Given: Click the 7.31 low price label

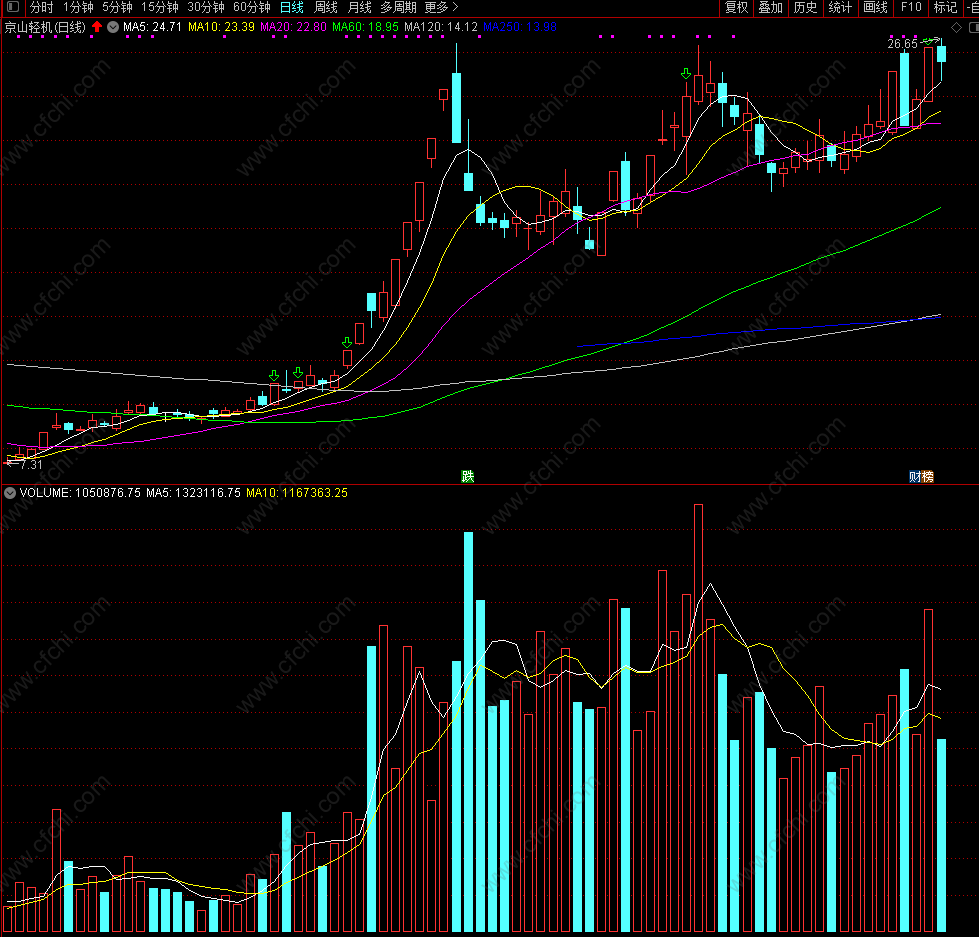Looking at the screenshot, I should (x=31, y=464).
